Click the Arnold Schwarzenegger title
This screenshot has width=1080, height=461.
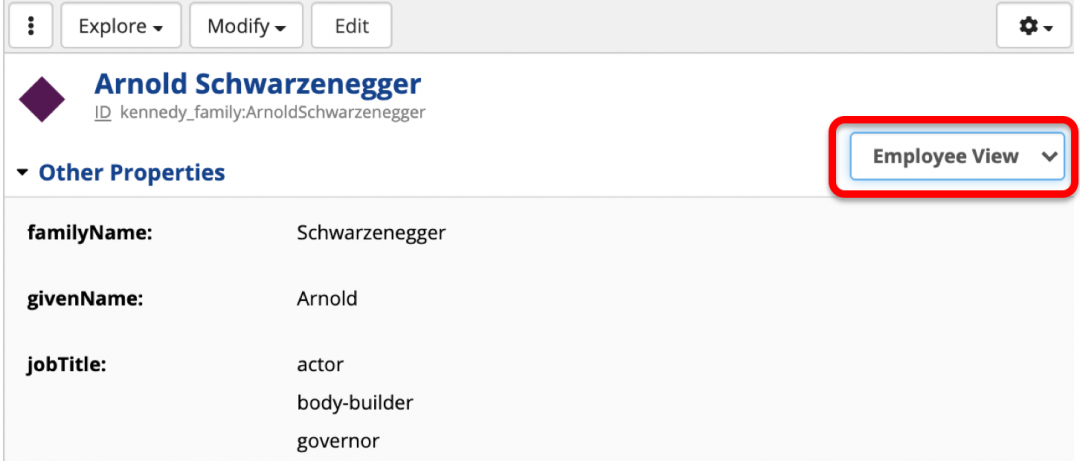[257, 83]
